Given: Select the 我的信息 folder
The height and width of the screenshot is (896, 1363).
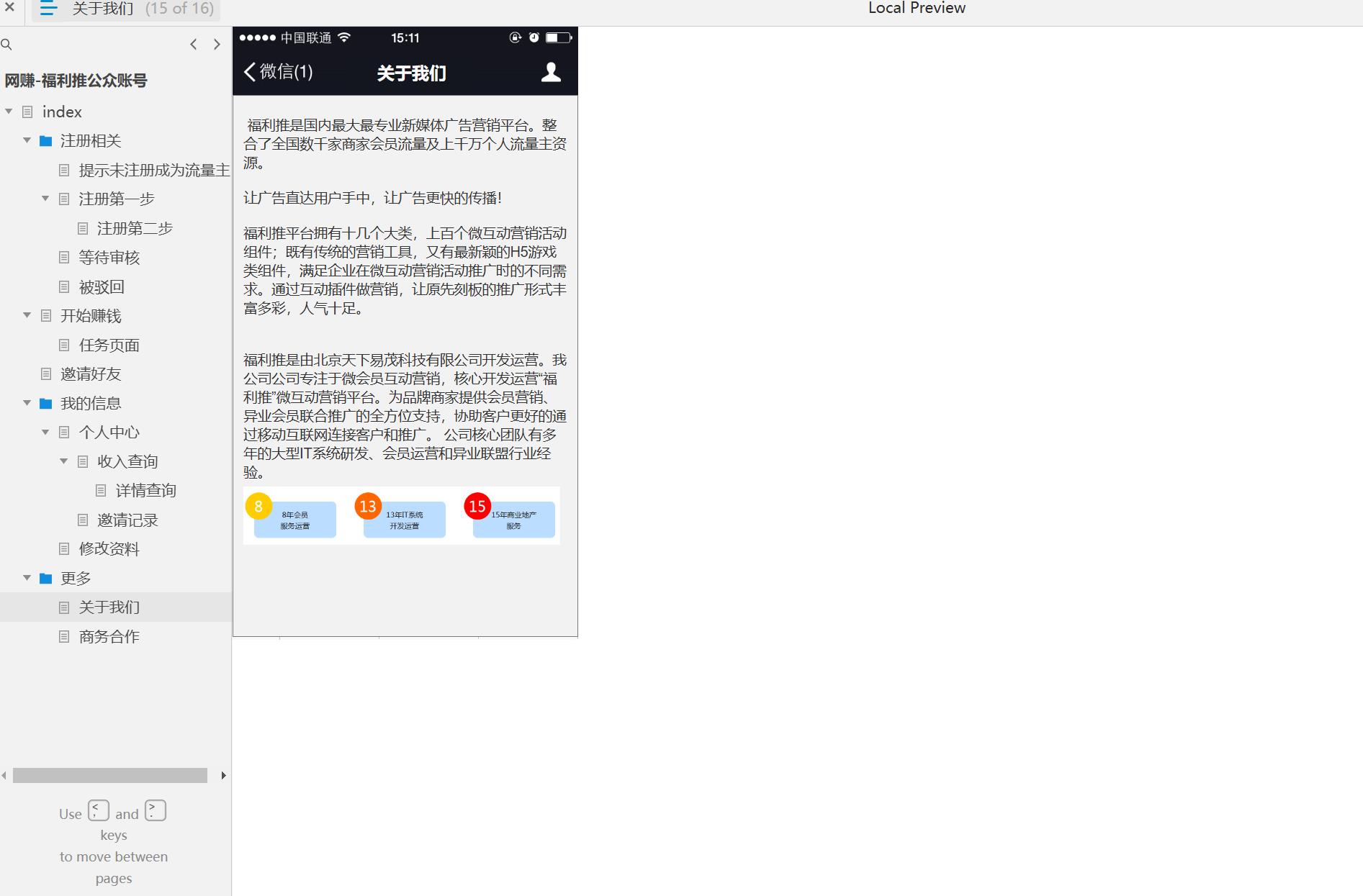Looking at the screenshot, I should pos(91,403).
